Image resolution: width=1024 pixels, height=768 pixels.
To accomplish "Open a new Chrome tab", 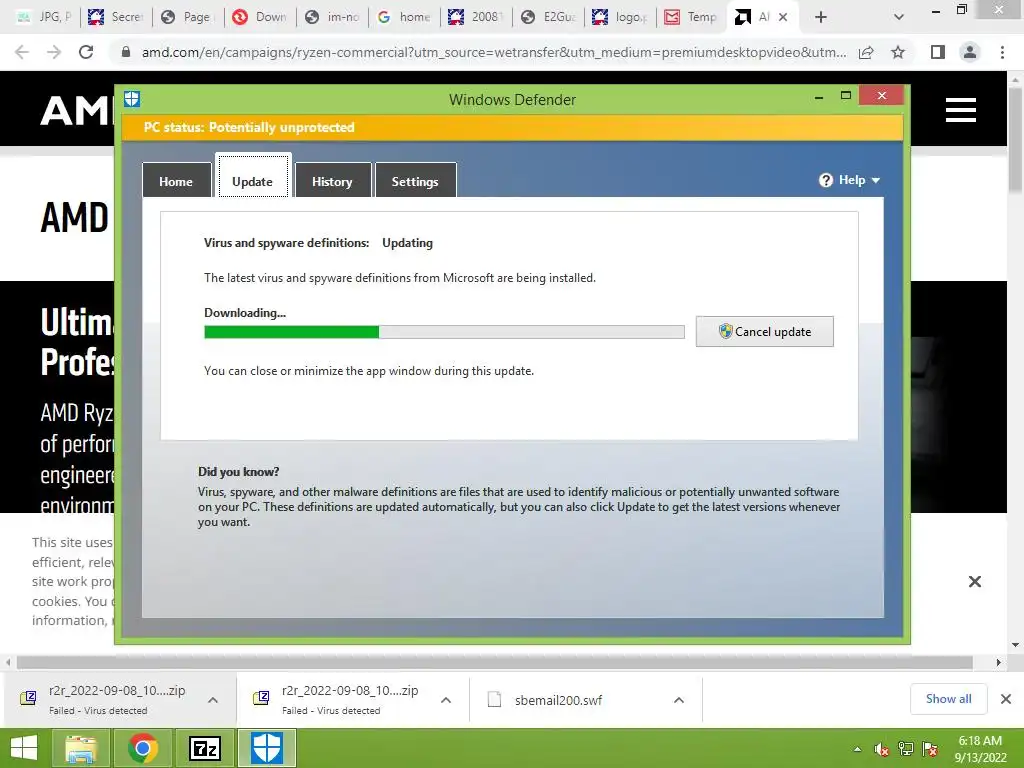I will click(821, 17).
